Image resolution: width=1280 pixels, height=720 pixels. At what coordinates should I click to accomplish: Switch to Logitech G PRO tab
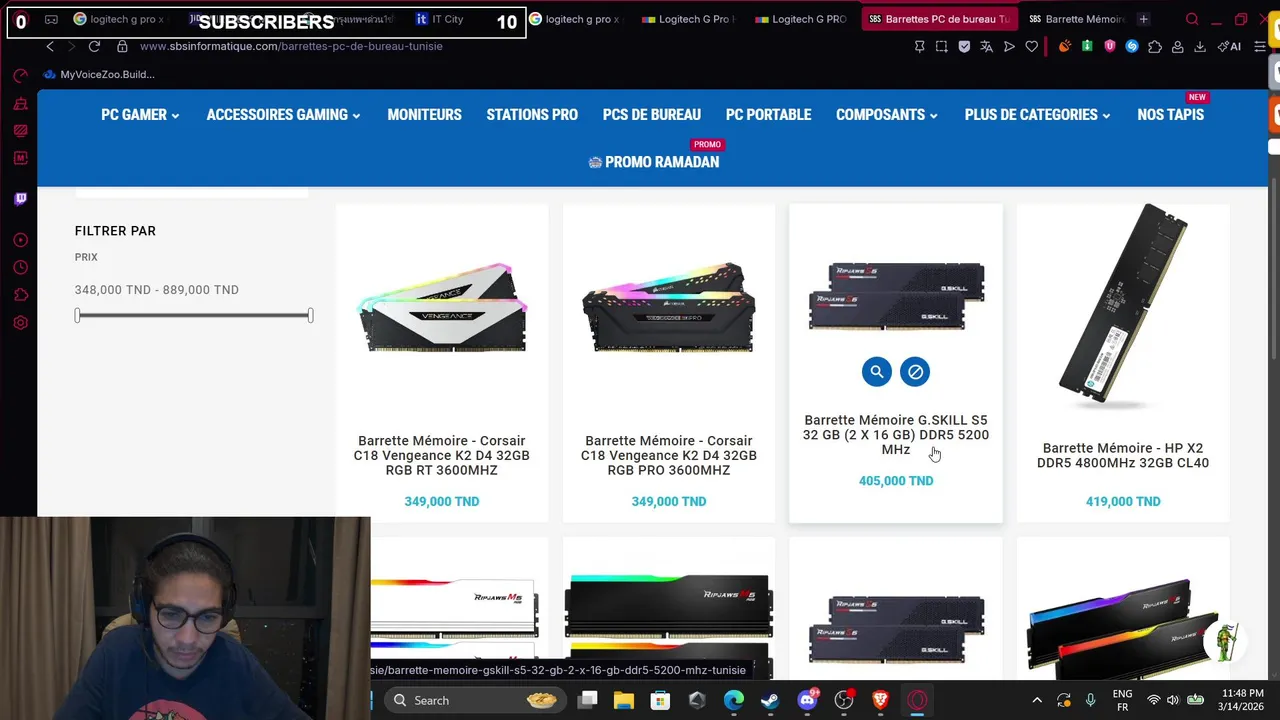[x=800, y=19]
